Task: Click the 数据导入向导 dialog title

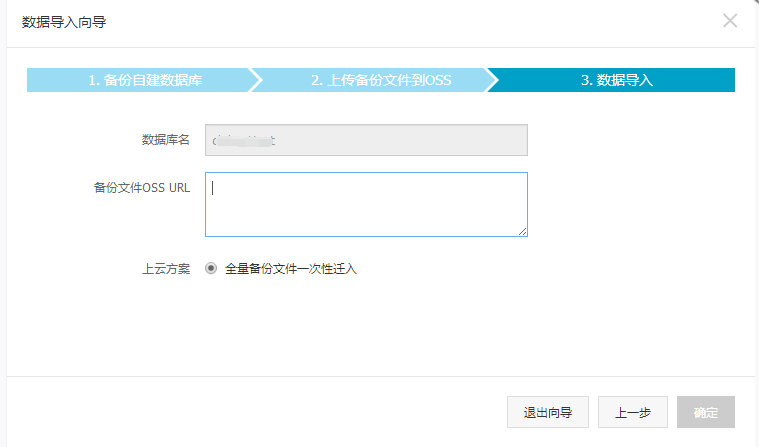Action: [64, 22]
